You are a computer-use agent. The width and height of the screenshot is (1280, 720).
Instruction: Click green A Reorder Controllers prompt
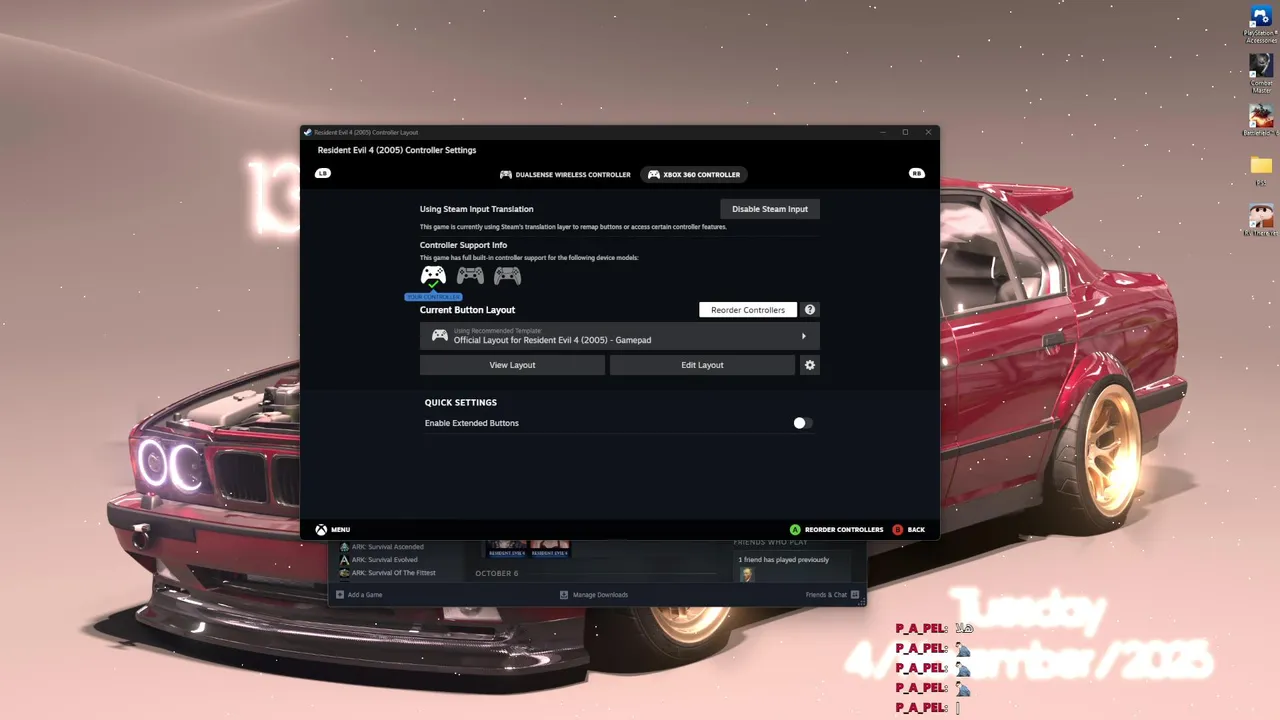point(836,529)
